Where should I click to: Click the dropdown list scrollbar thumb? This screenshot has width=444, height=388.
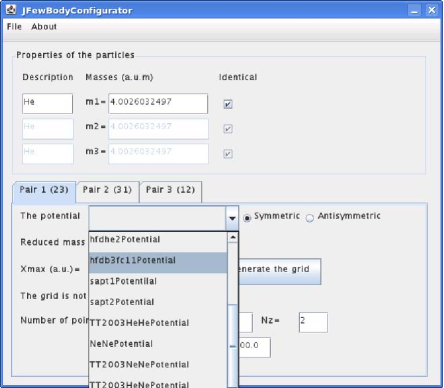(233, 346)
